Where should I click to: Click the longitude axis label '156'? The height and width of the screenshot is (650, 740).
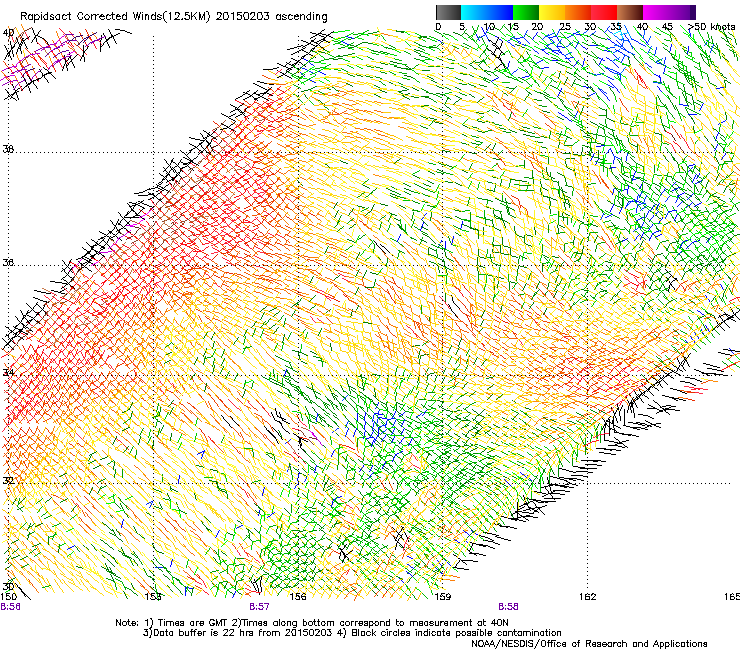click(298, 597)
